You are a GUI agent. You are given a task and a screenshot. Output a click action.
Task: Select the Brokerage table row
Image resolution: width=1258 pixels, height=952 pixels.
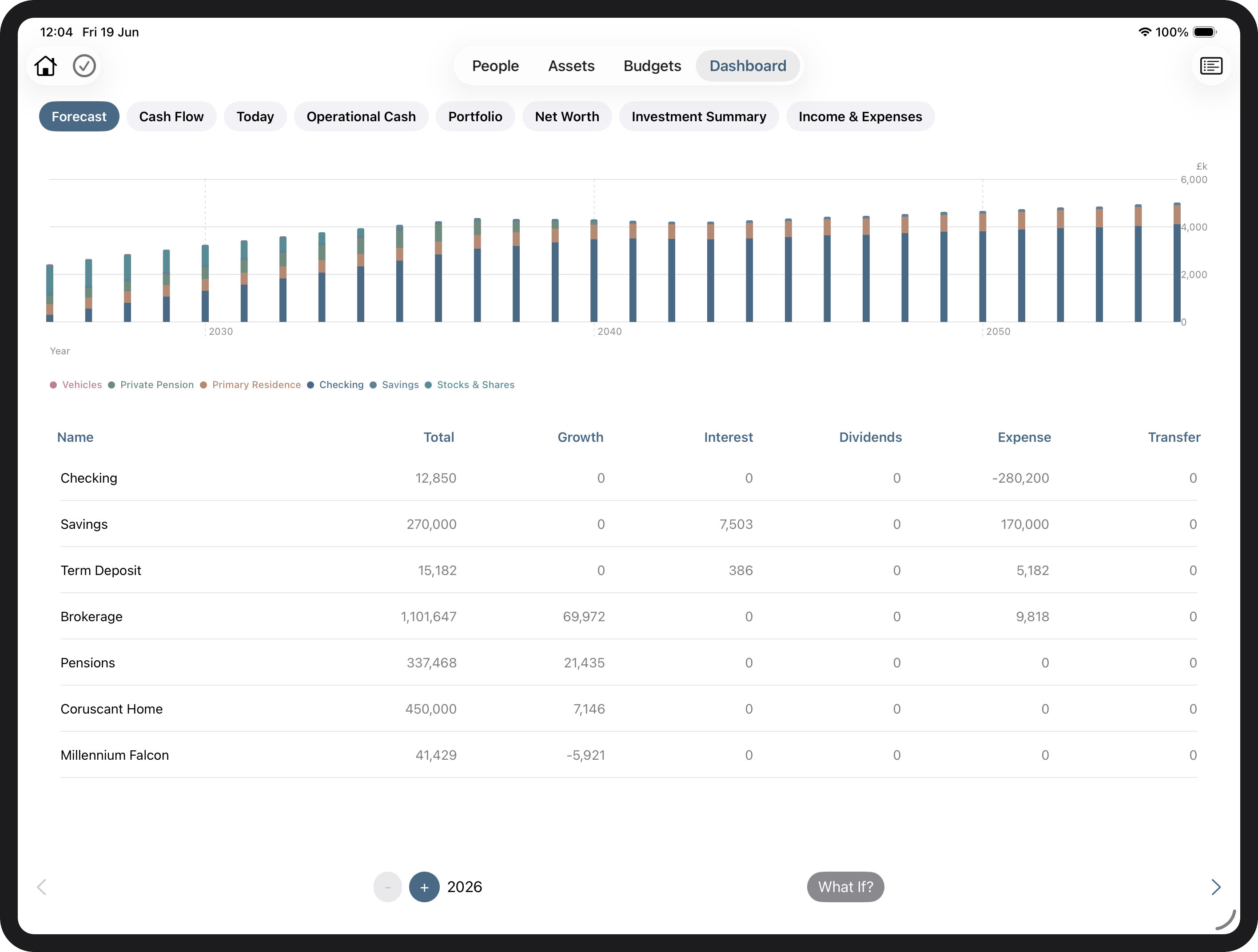629,617
